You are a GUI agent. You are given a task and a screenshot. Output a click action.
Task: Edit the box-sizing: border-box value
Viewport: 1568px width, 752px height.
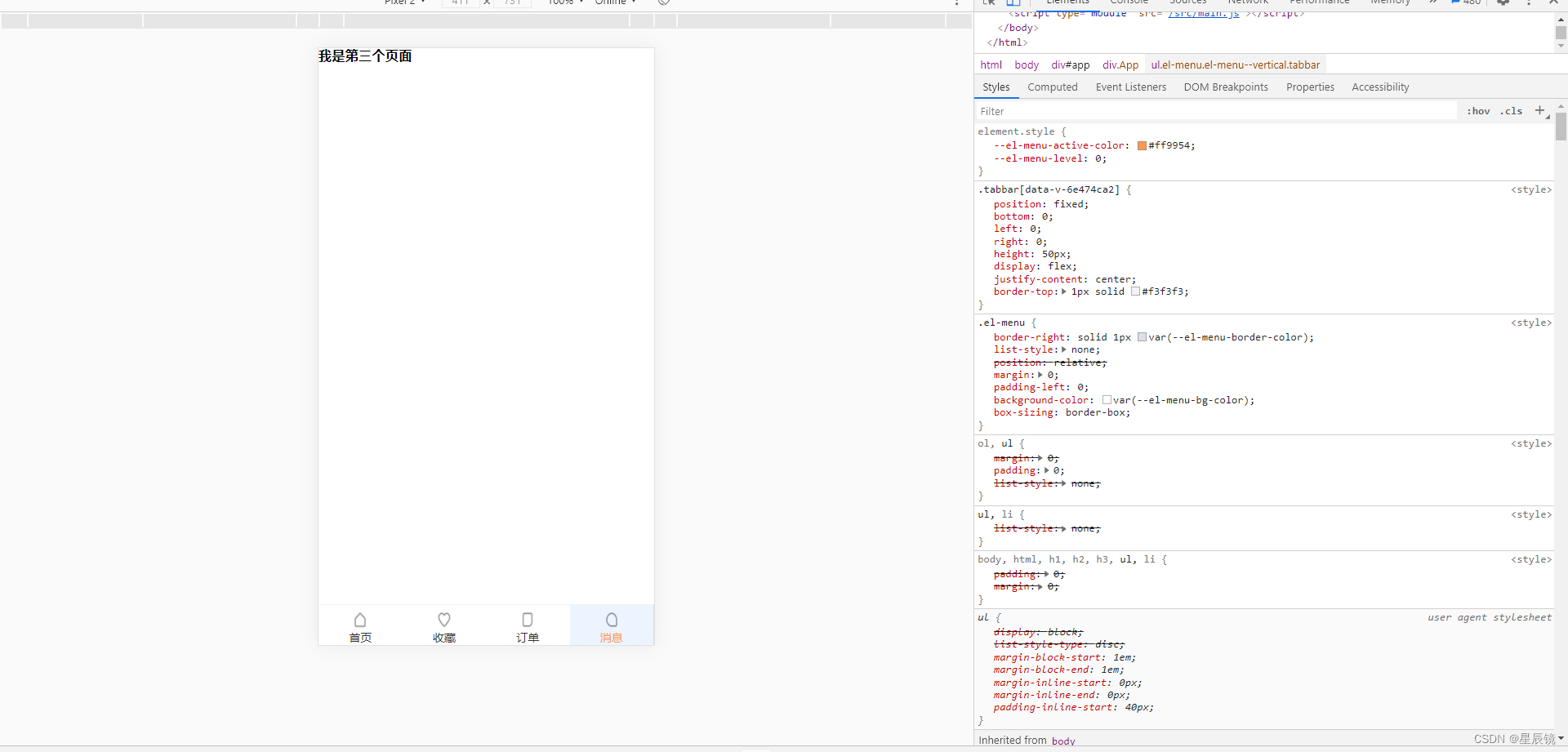1094,412
